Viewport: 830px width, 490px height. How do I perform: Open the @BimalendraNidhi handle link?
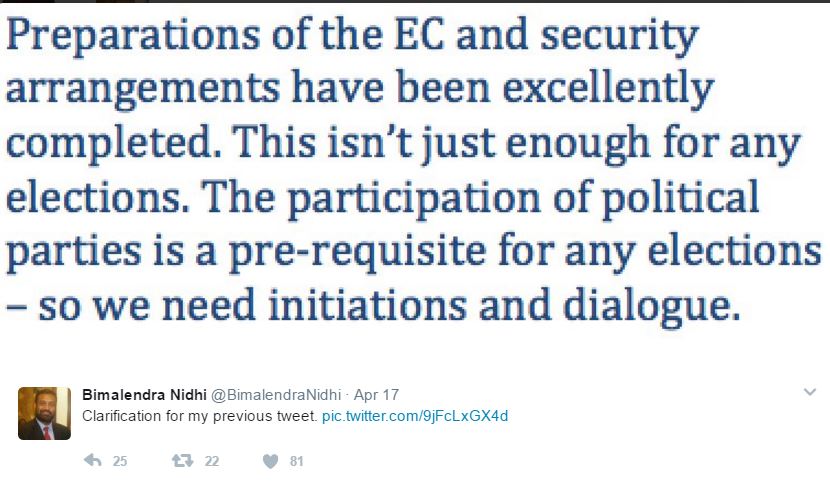(x=276, y=395)
